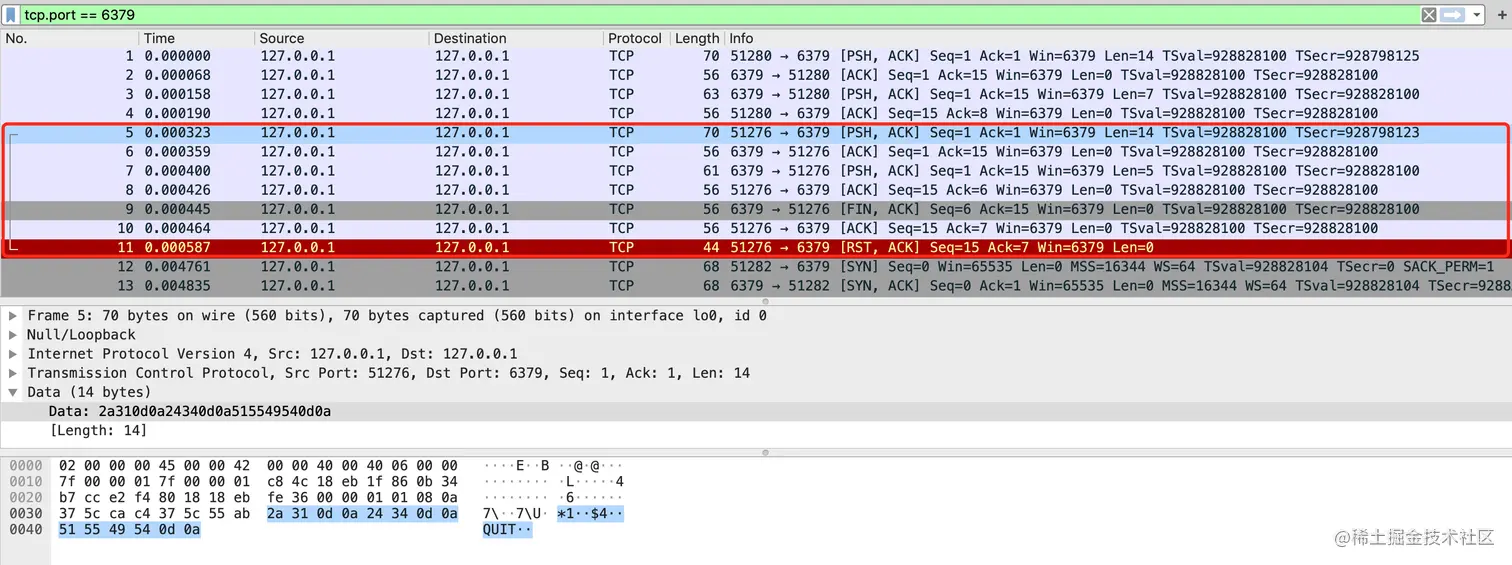Sort by the Time column header
Viewport: 1512px width, 565px height.
(197, 38)
